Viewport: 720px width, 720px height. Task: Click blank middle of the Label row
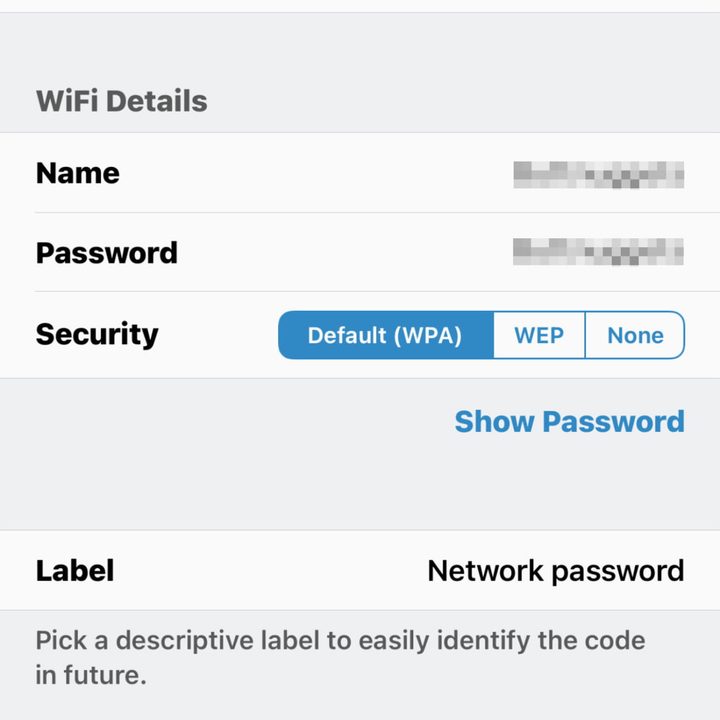(x=270, y=571)
